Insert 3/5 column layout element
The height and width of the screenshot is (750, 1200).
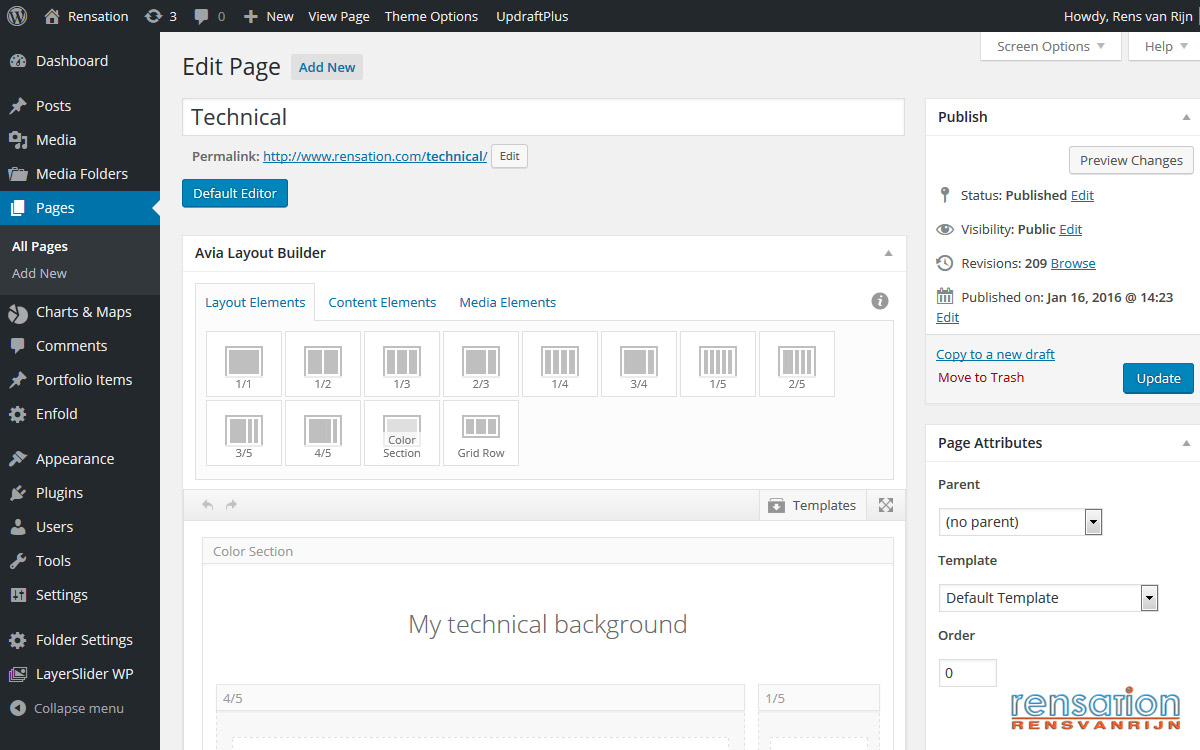(x=244, y=433)
